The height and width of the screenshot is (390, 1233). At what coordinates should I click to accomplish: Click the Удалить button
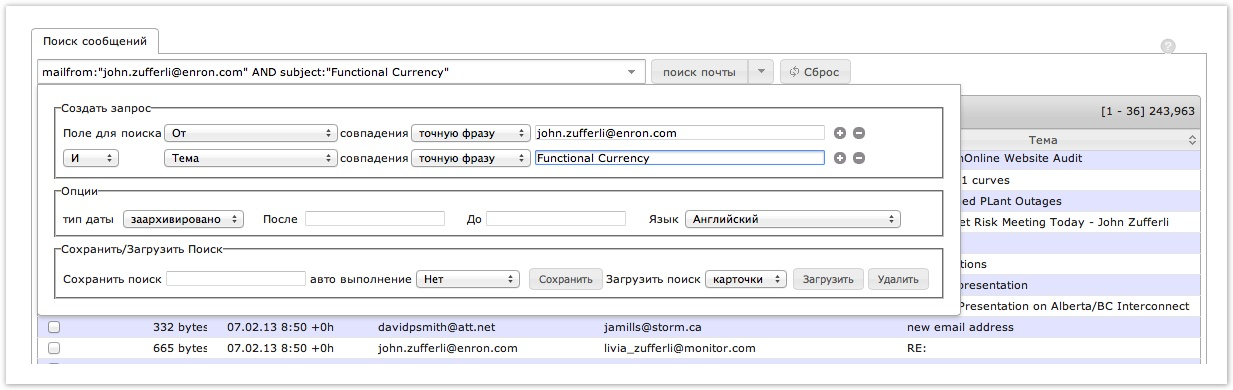pyautogui.click(x=898, y=280)
